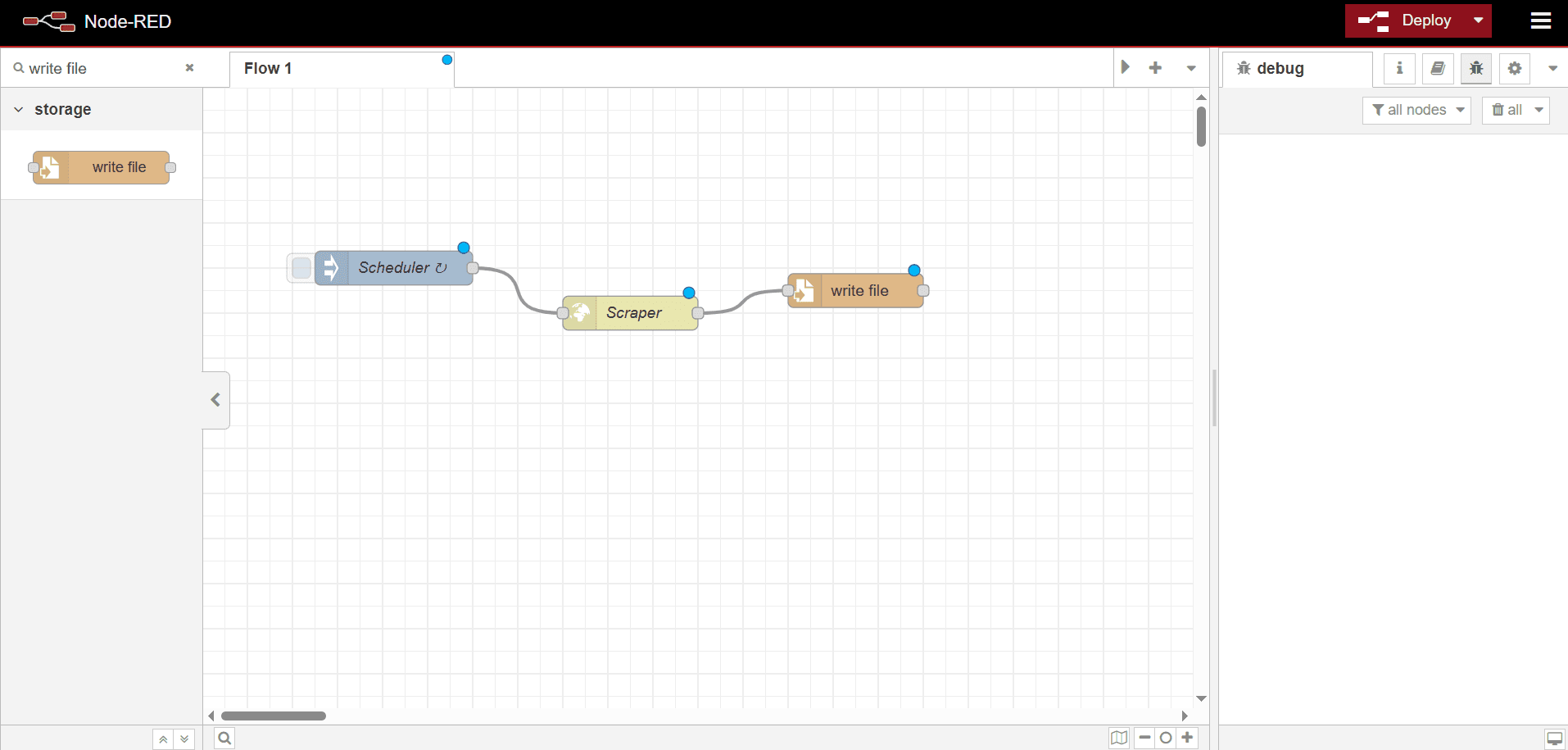Click the canvas write file node icon
The width and height of the screenshot is (1568, 750).
pos(804,291)
